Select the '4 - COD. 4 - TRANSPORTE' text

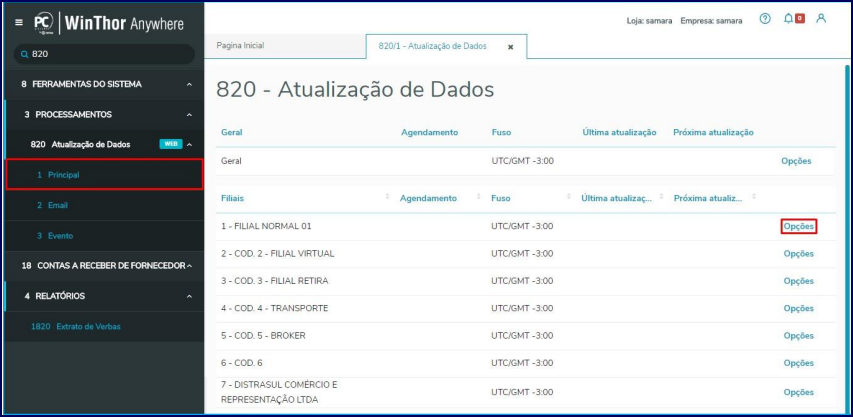click(x=275, y=308)
